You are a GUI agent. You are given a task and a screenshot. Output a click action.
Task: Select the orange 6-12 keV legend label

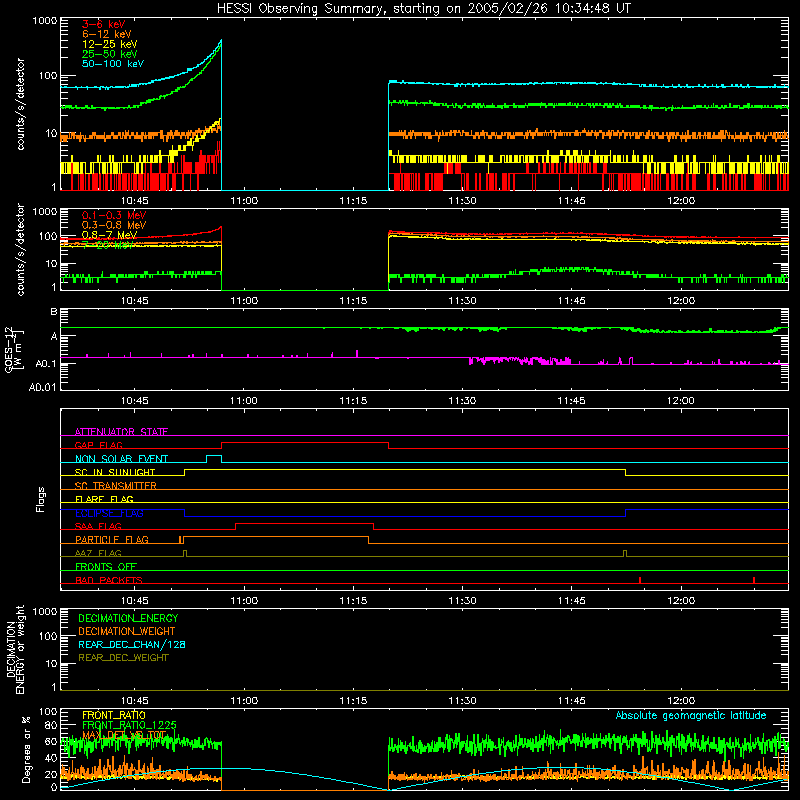(x=107, y=34)
